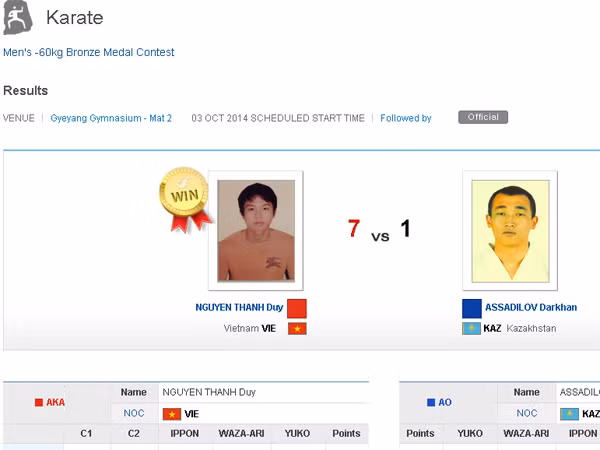Click the VIE code in the AKA table
Viewport: 600px width, 450px height.
point(191,414)
